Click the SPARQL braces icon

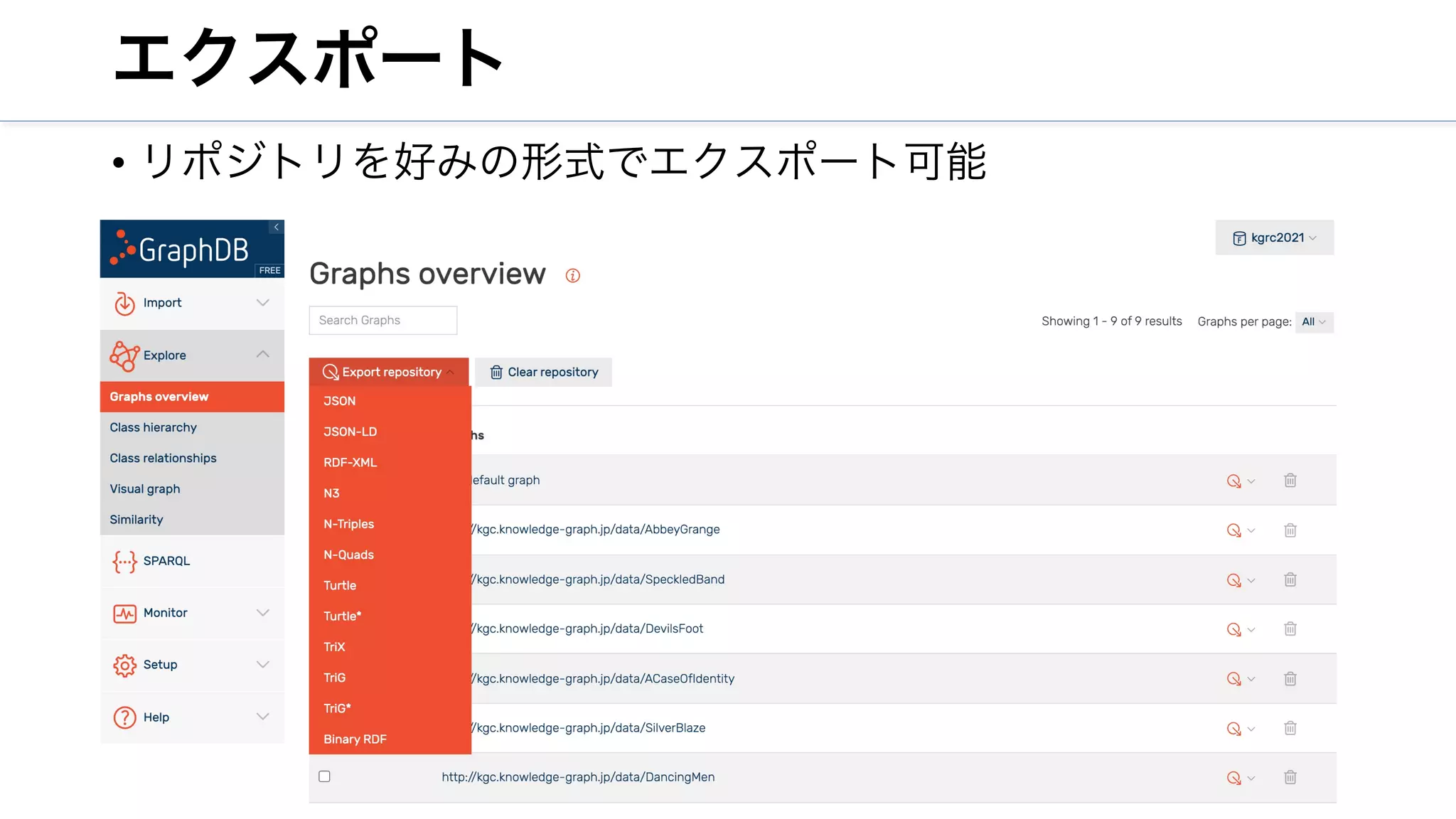click(124, 562)
